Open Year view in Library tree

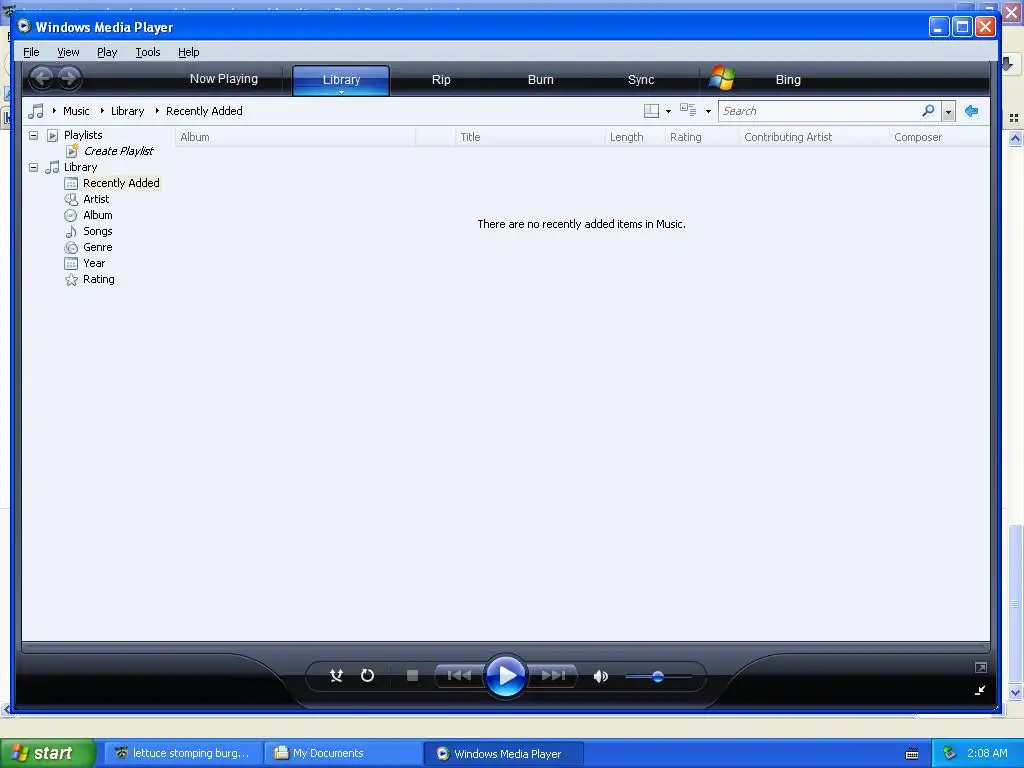click(x=93, y=263)
